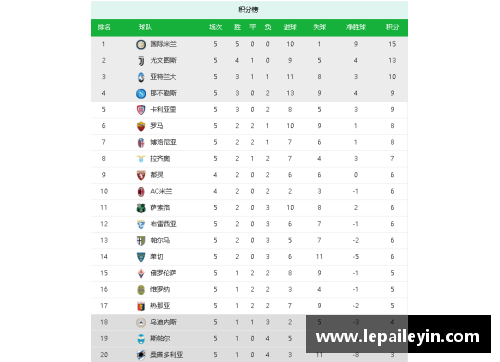The image size is (500, 362).
Task: Click the Lazio eagle logo
Action: click(x=141, y=159)
